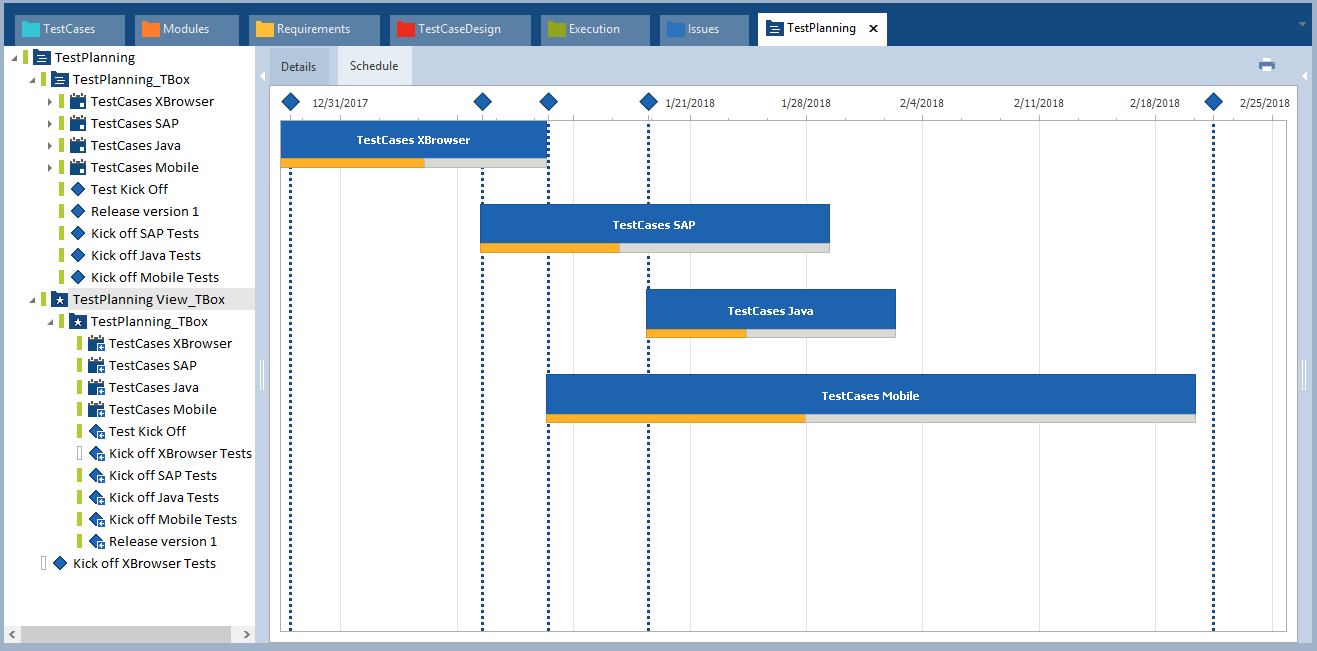Click the Issues tab folder icon

(676, 29)
